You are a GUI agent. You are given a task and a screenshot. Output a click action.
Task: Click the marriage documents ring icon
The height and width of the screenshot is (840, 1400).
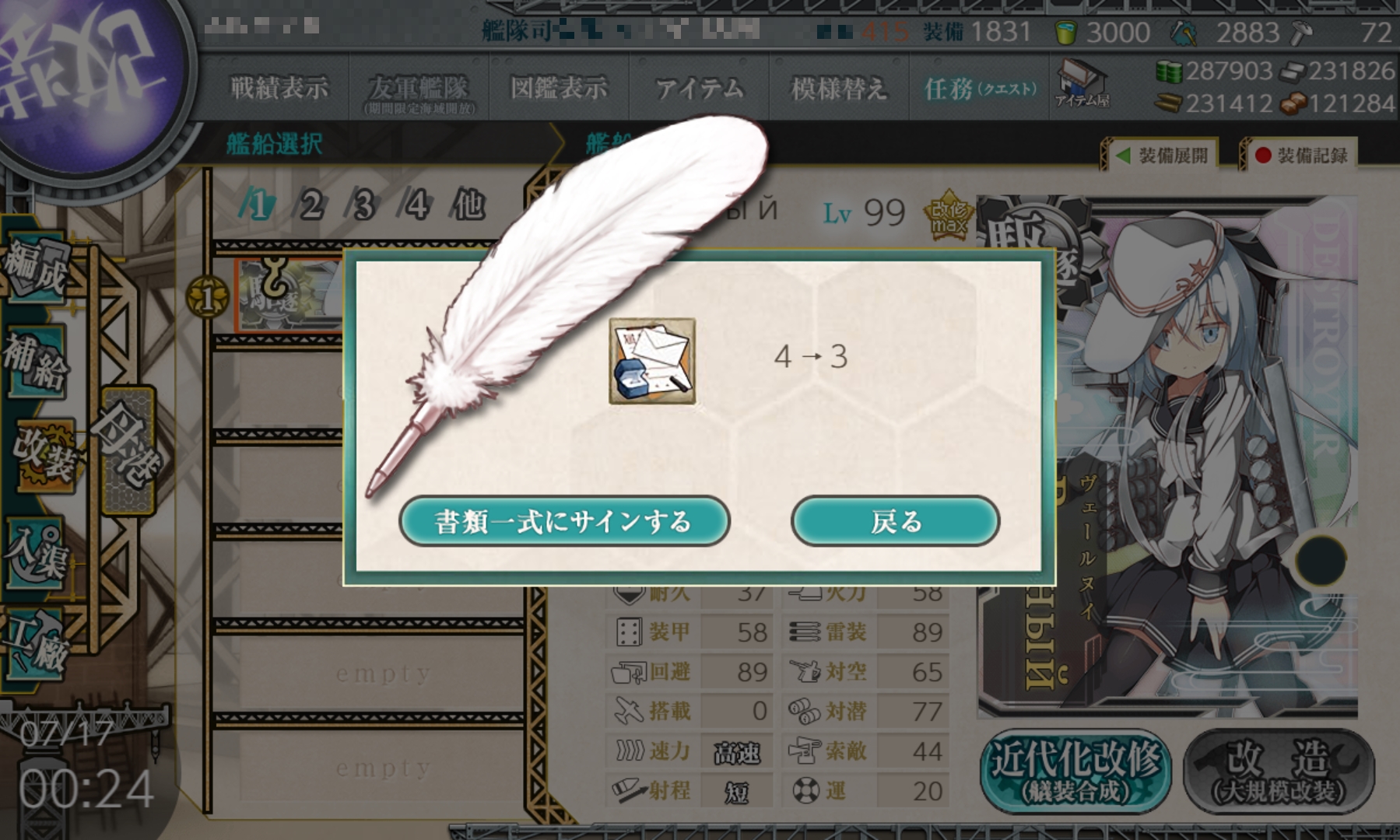point(652,361)
